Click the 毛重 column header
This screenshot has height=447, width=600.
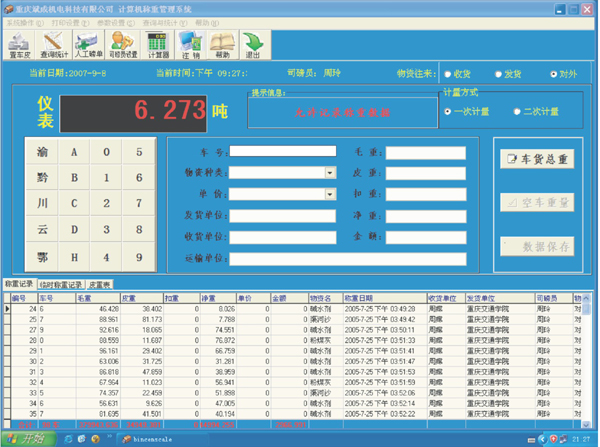coord(98,298)
